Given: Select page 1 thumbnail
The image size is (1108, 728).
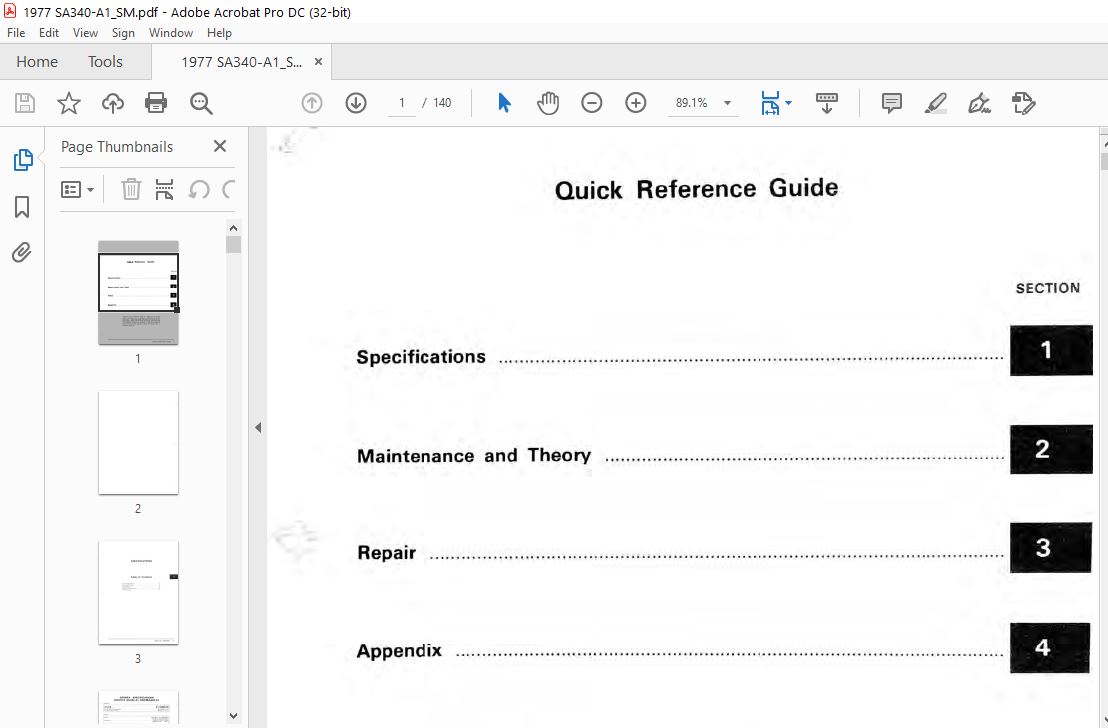Looking at the screenshot, I should [x=138, y=293].
